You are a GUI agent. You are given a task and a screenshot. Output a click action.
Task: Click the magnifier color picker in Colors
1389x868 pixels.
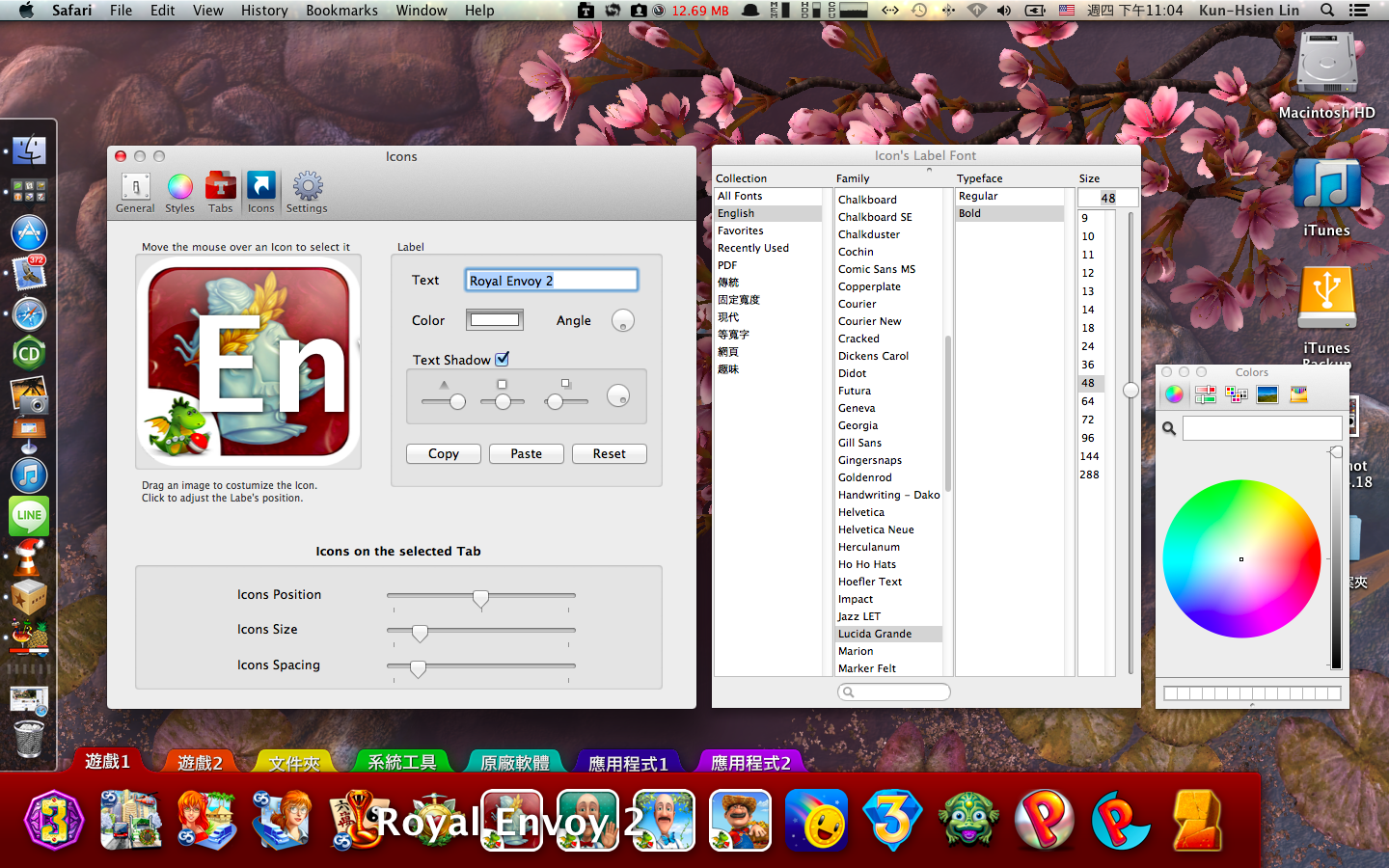click(1169, 428)
